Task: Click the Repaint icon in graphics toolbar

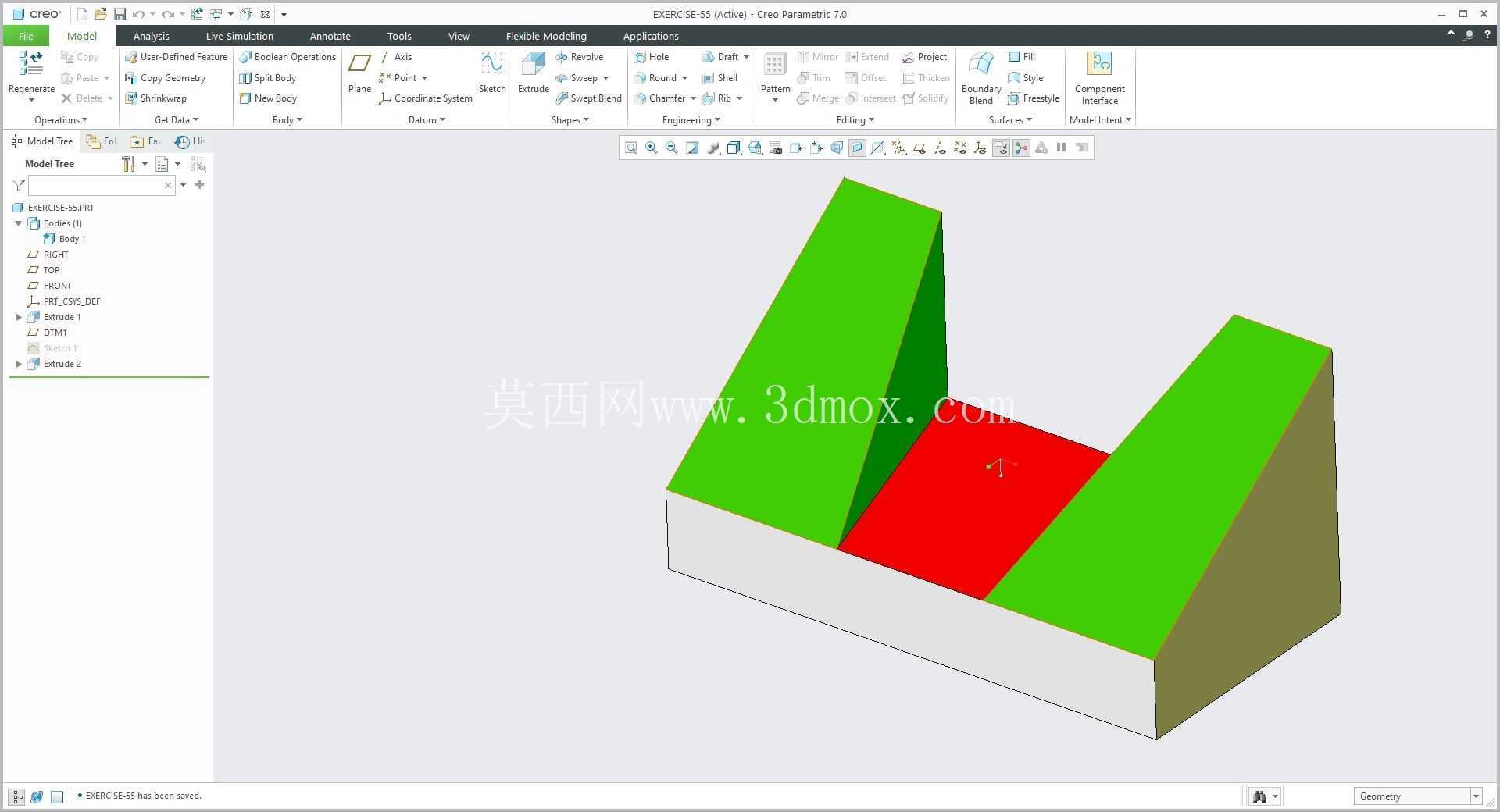Action: (692, 148)
